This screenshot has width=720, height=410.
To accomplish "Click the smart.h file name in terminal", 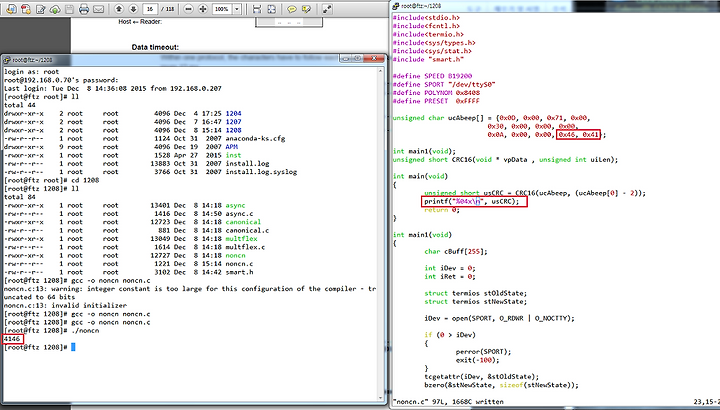I will click(239, 272).
